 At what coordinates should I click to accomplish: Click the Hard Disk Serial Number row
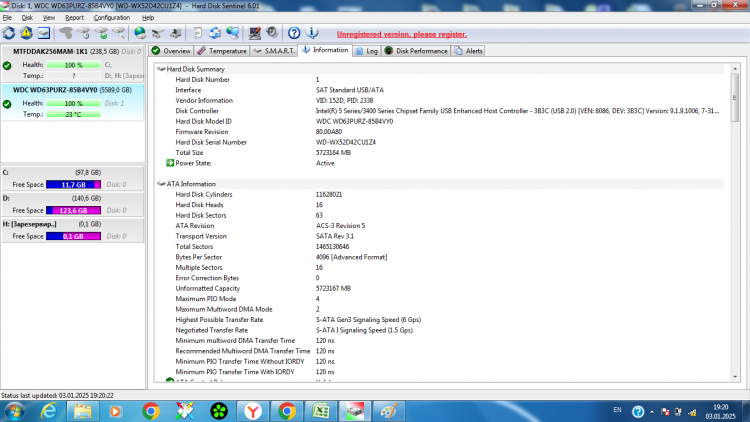(x=440, y=143)
